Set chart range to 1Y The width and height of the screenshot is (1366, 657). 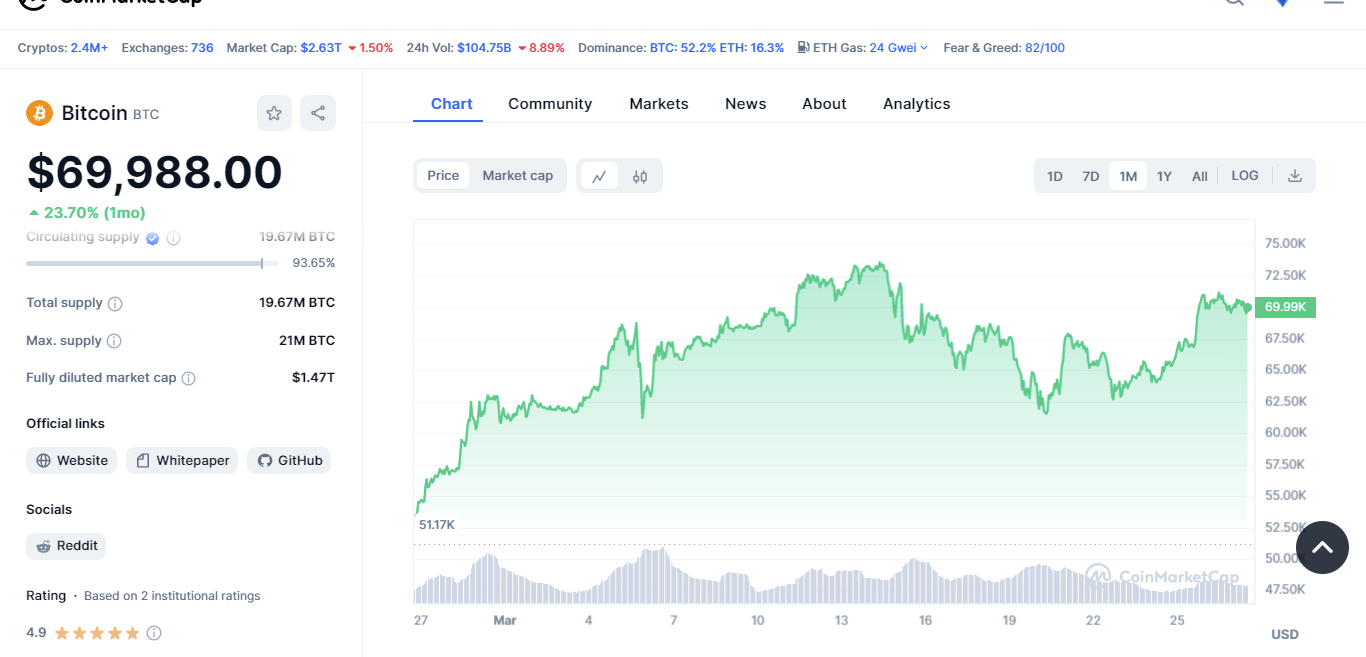[x=1164, y=176]
